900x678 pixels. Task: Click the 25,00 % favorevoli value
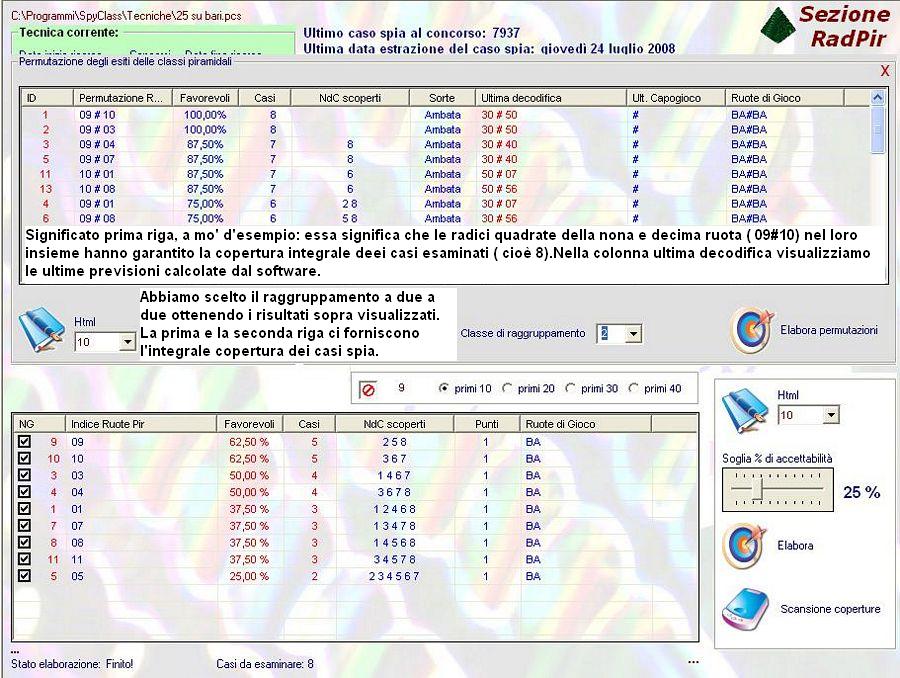tap(249, 576)
